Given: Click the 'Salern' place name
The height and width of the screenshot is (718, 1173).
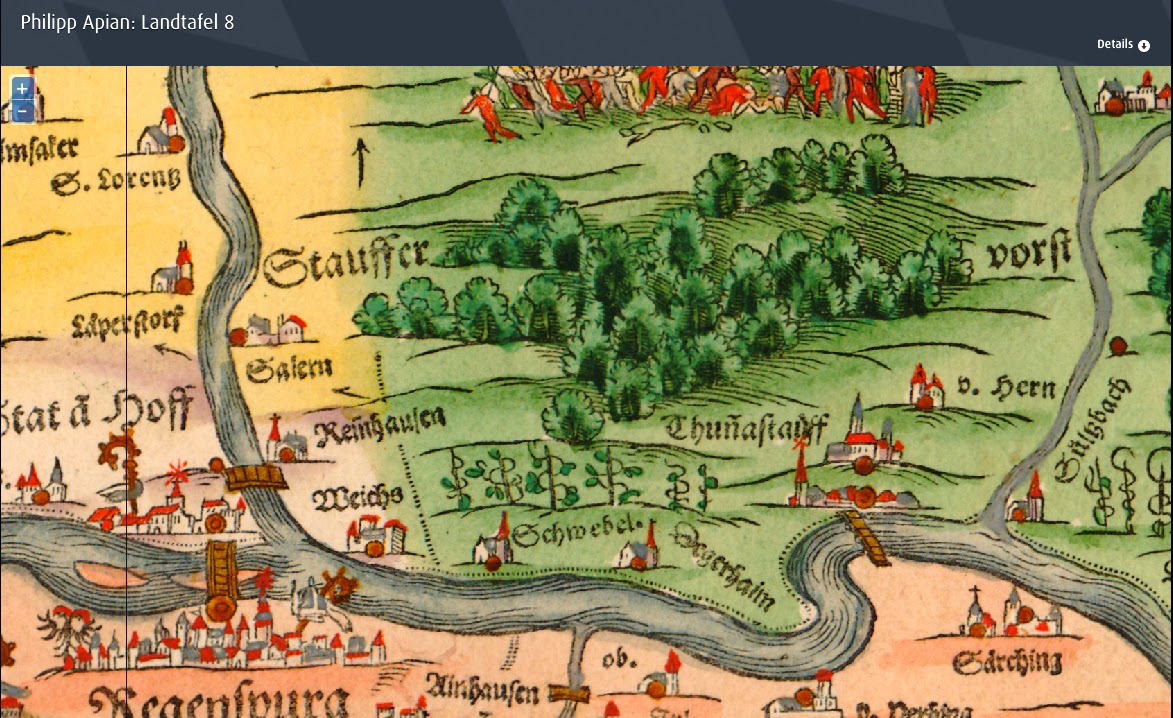Looking at the screenshot, I should click(x=289, y=368).
